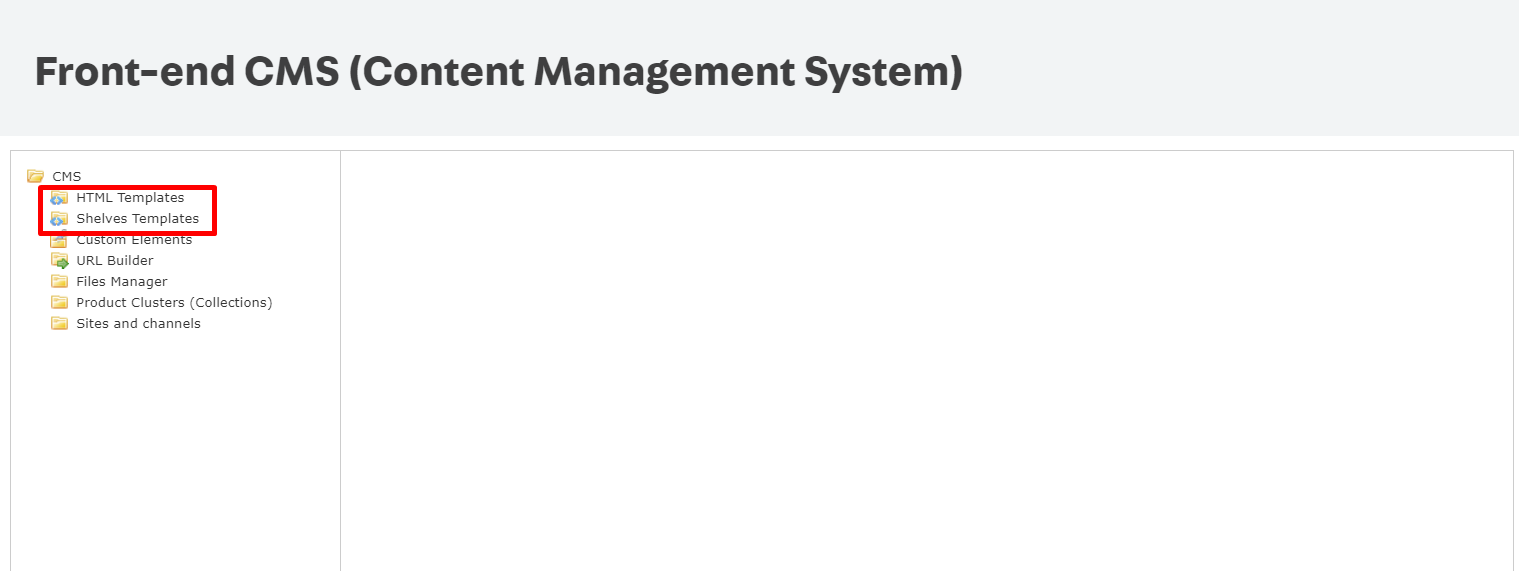Expand the Shelves Templates tree item
Screen dimensions: 1519x571
pos(137,219)
